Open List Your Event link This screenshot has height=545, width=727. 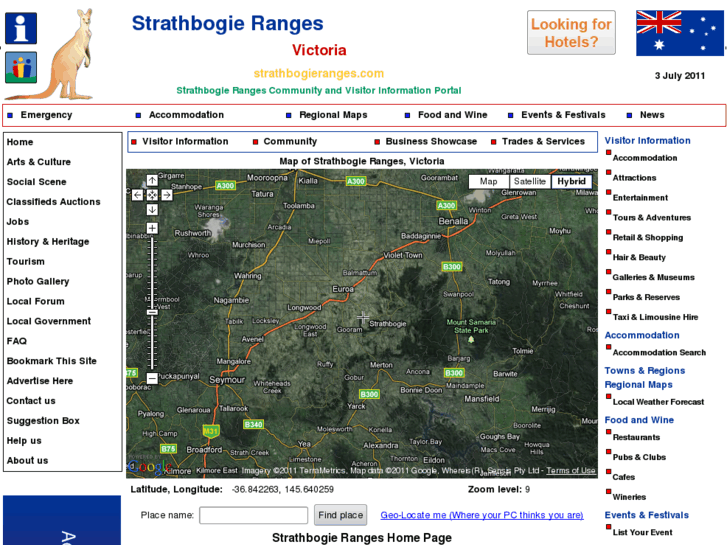(643, 532)
